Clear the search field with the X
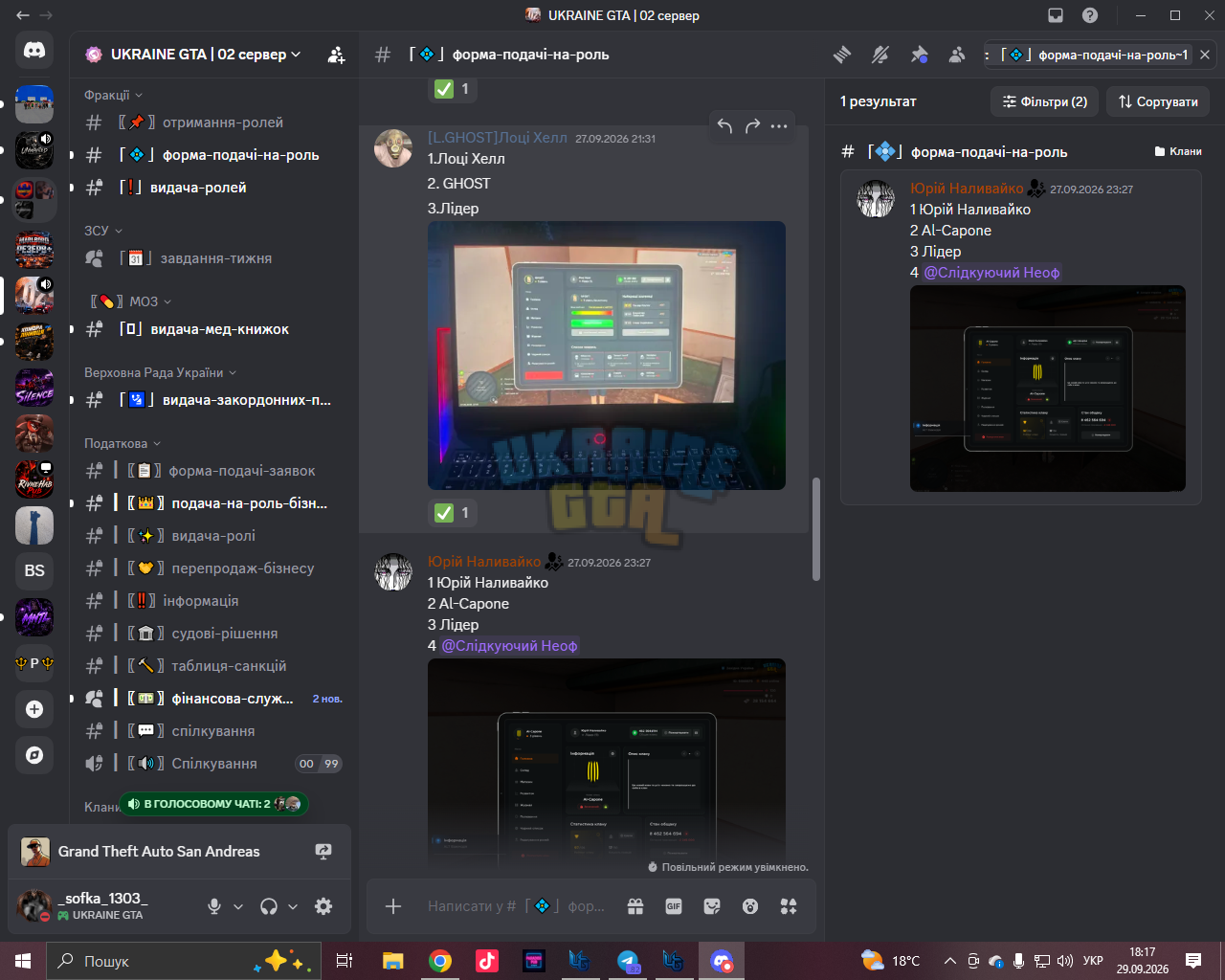 coord(1205,55)
